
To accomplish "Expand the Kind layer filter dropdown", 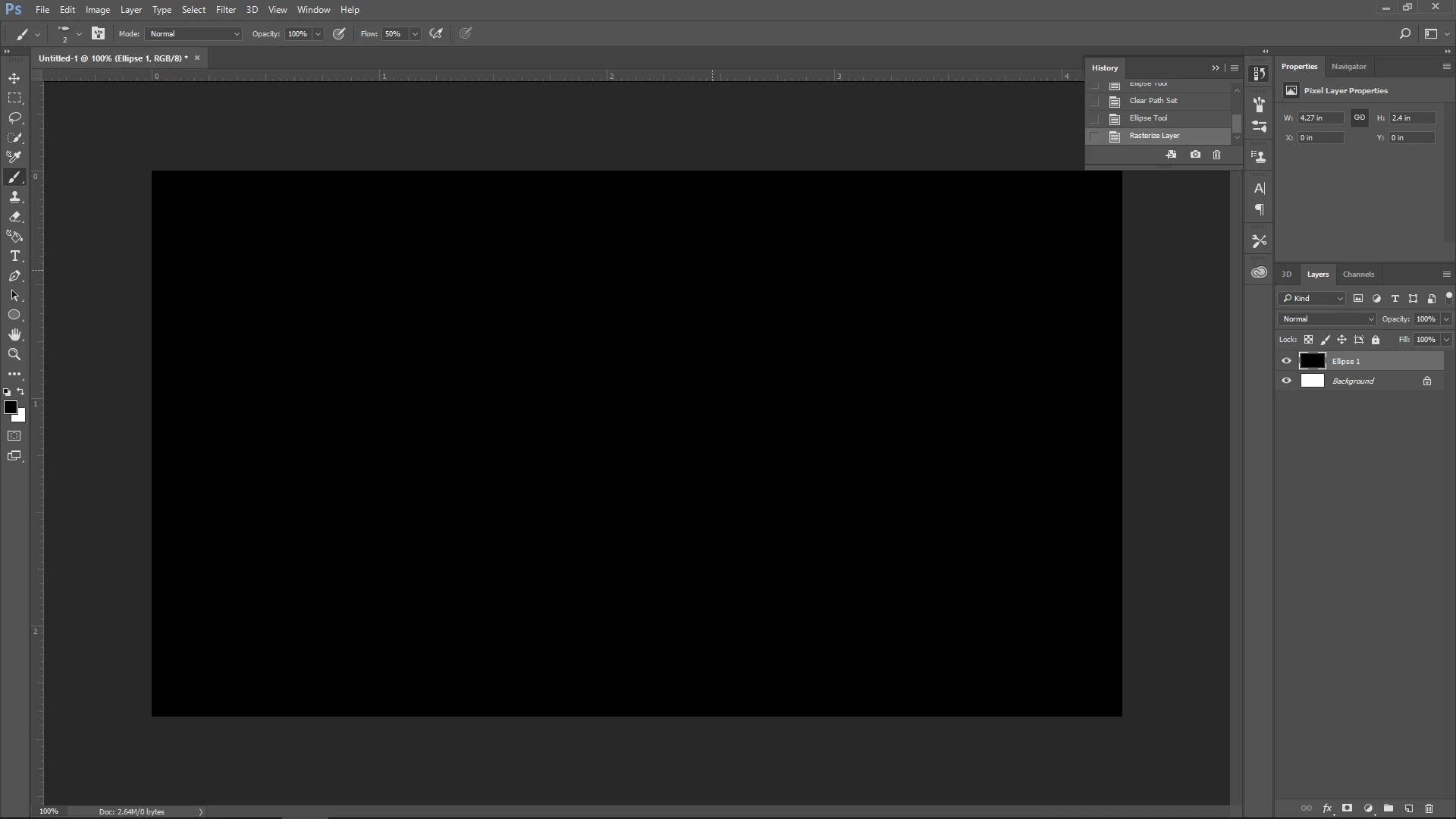I will pos(1312,299).
